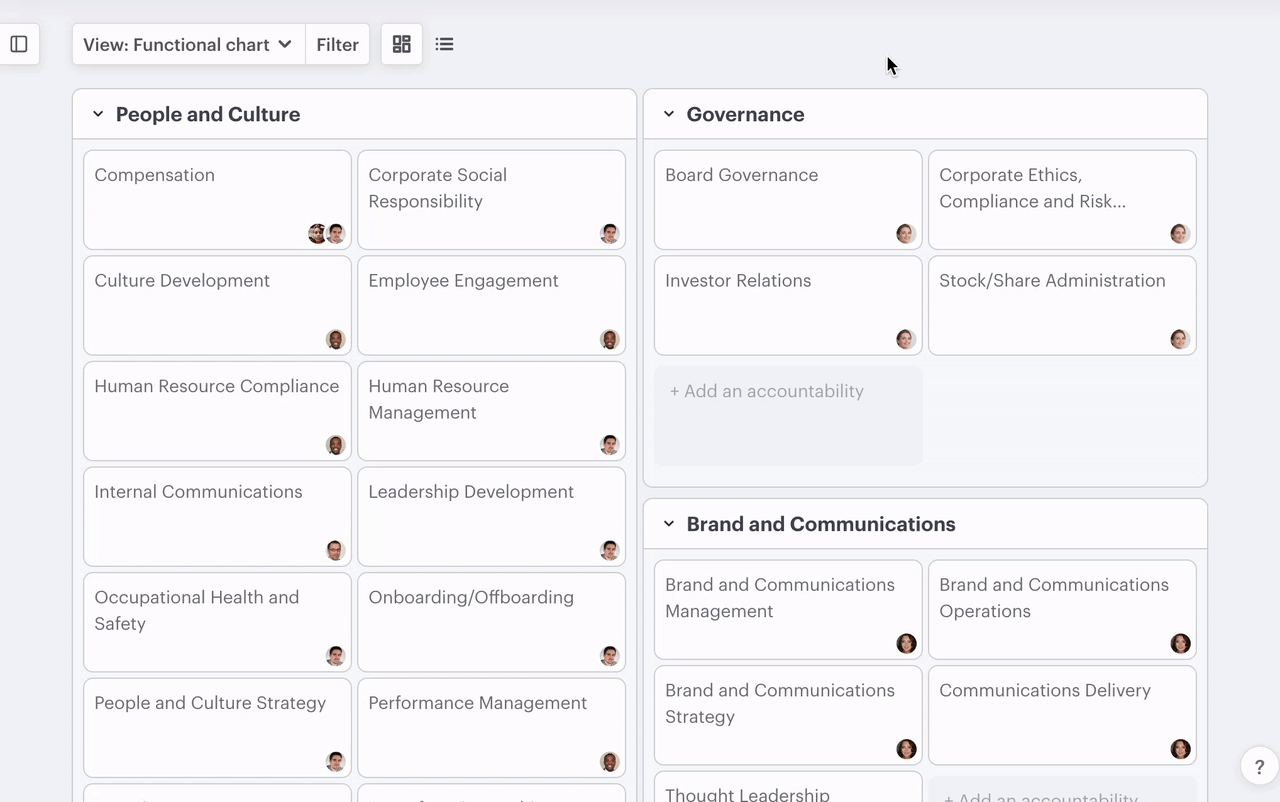1280x802 pixels.
Task: Switch to grid view layout
Action: [402, 44]
